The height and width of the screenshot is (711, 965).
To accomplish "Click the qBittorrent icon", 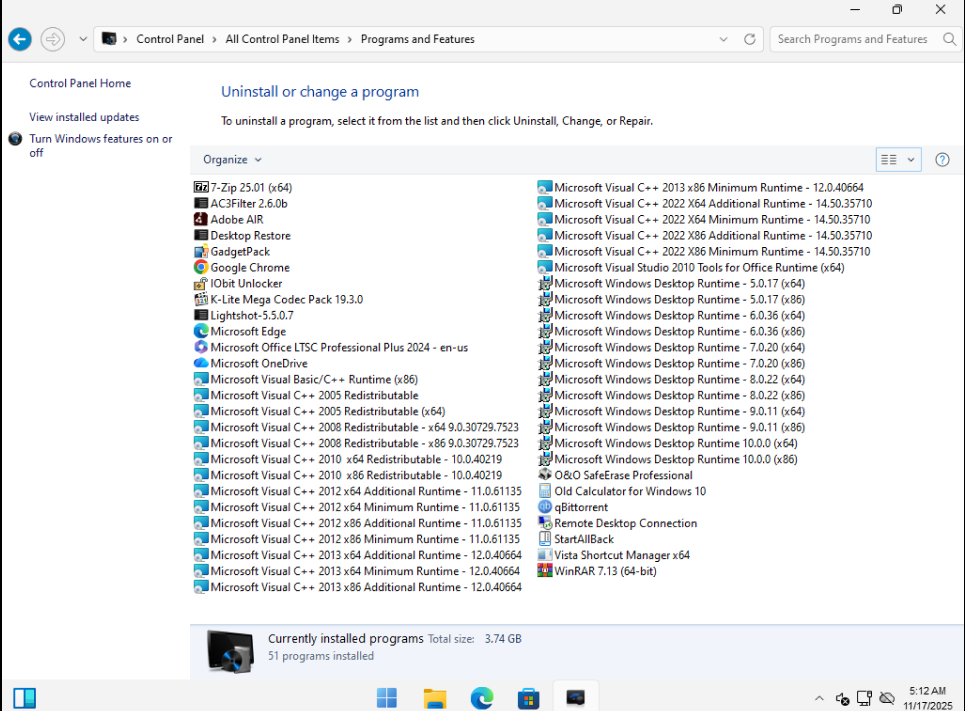I will click(x=545, y=507).
